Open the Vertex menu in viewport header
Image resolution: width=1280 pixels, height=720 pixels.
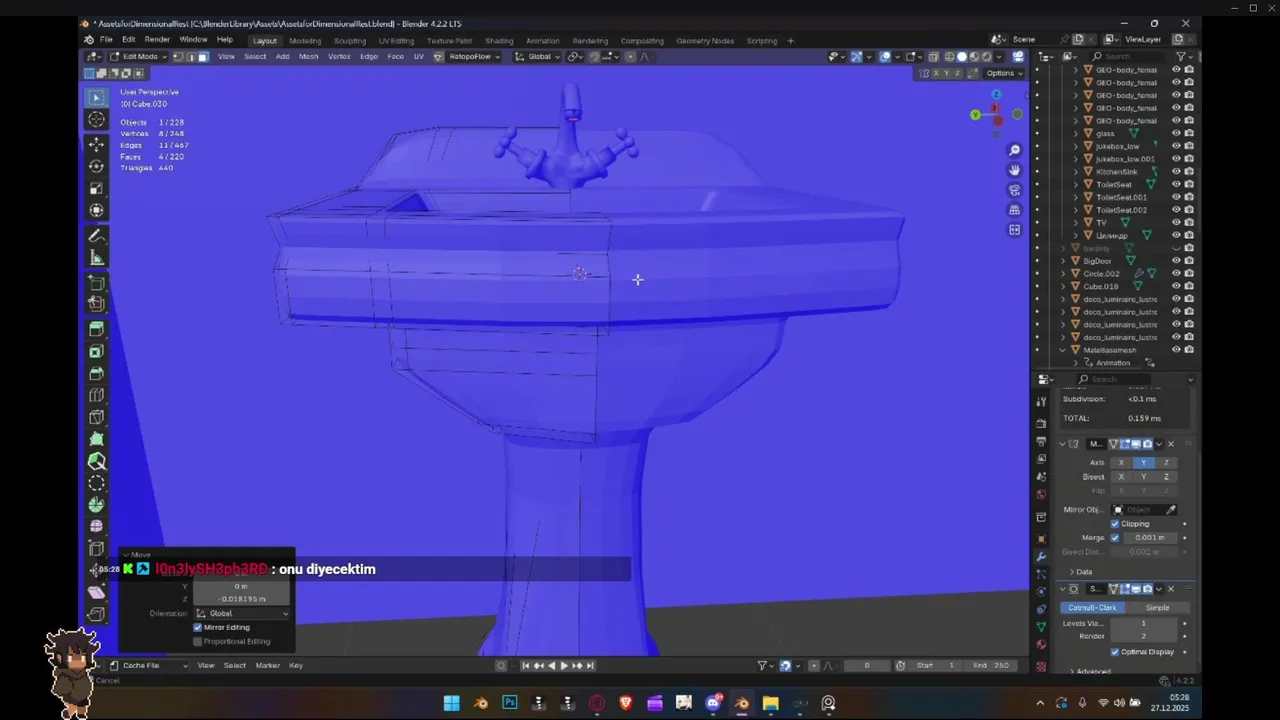tap(339, 57)
